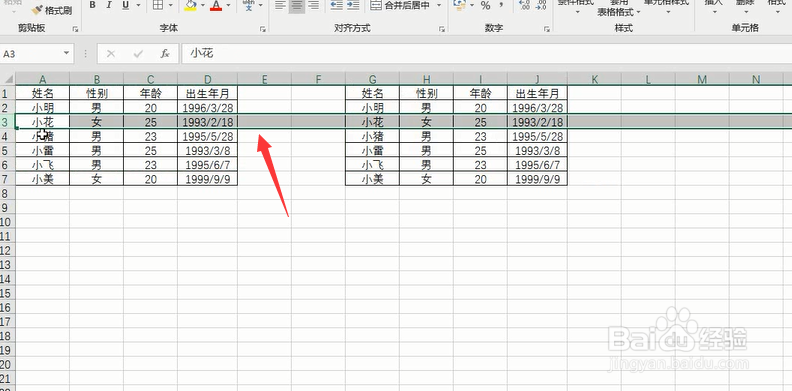Decrease decimal places
This screenshot has height=391, width=792.
541,5
